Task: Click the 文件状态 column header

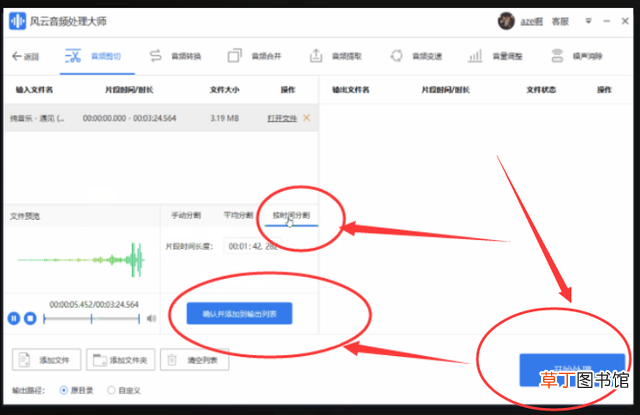Action: [541, 90]
